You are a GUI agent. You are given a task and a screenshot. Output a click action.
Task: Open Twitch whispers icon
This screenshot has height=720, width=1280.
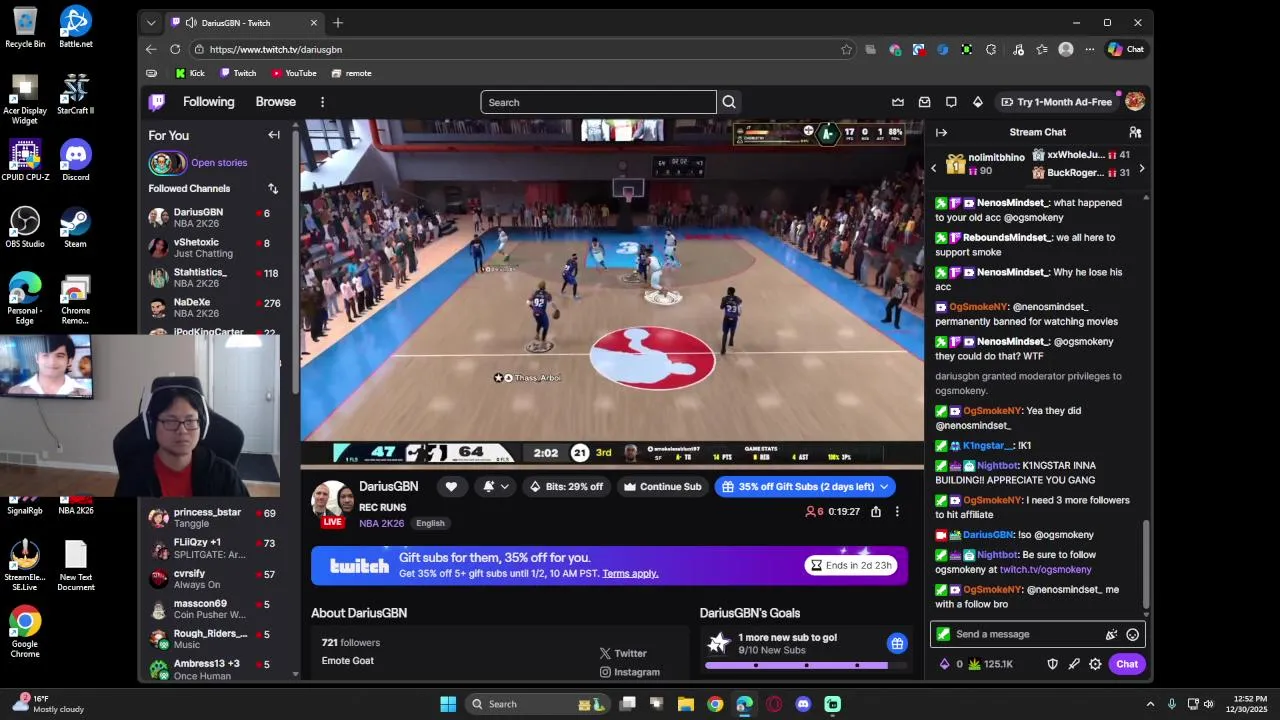point(951,102)
